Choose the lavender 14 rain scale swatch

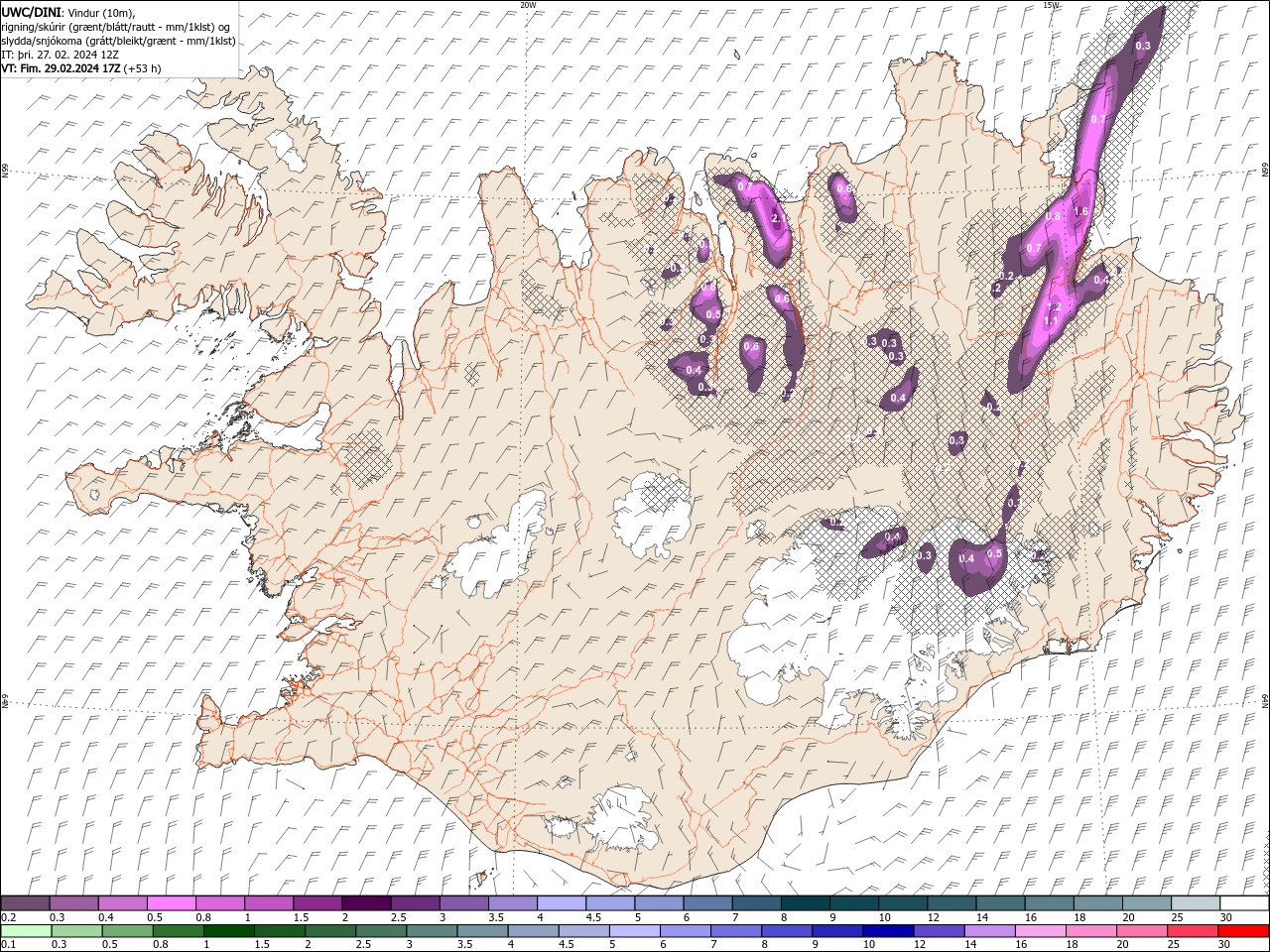point(989,931)
